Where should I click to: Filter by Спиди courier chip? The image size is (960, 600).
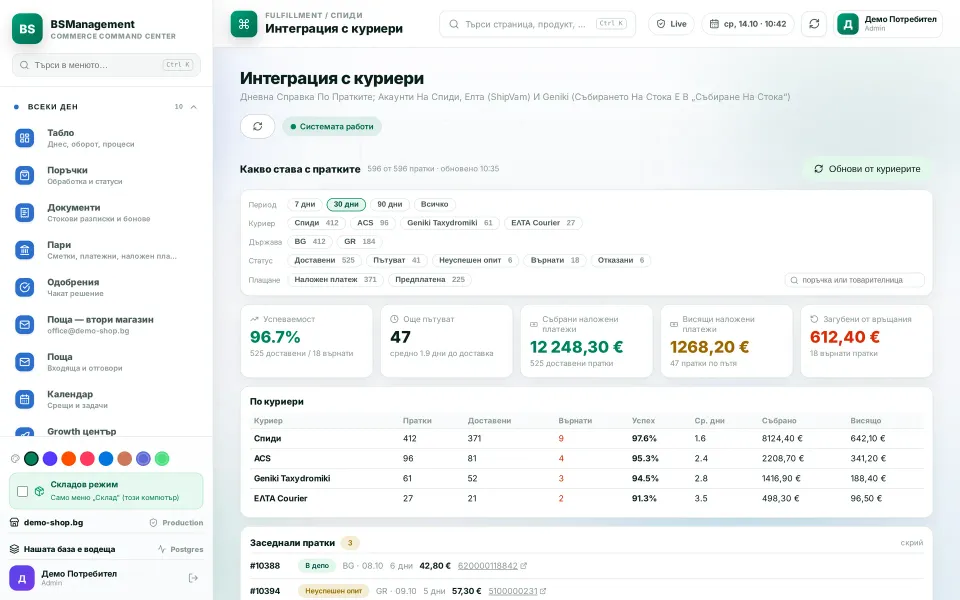click(x=316, y=223)
